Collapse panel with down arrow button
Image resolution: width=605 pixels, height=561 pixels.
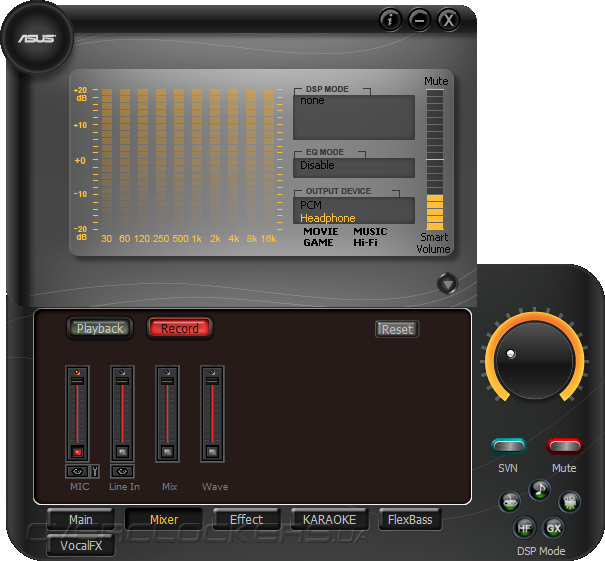(x=448, y=284)
